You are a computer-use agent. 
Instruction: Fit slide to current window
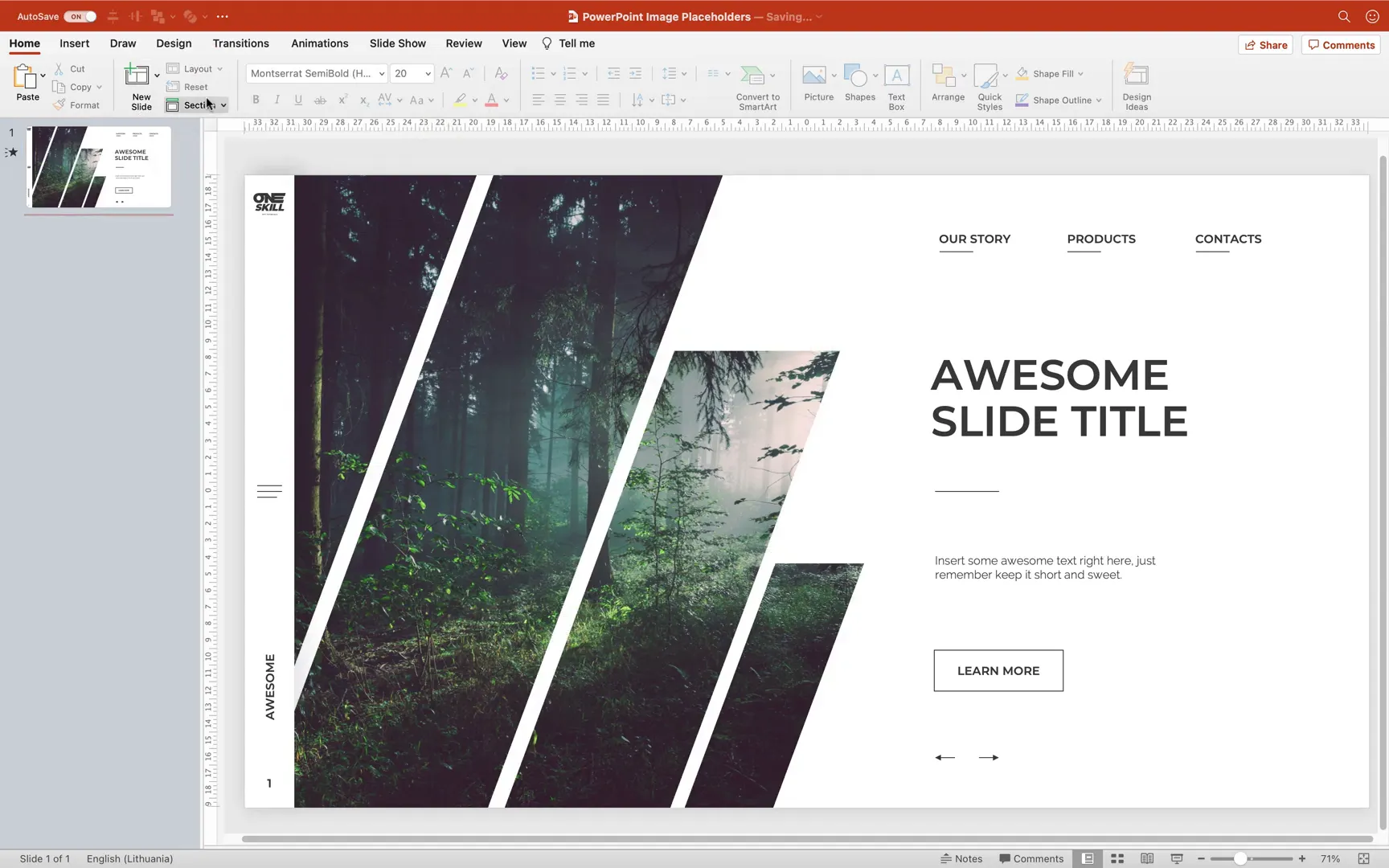tap(1363, 858)
